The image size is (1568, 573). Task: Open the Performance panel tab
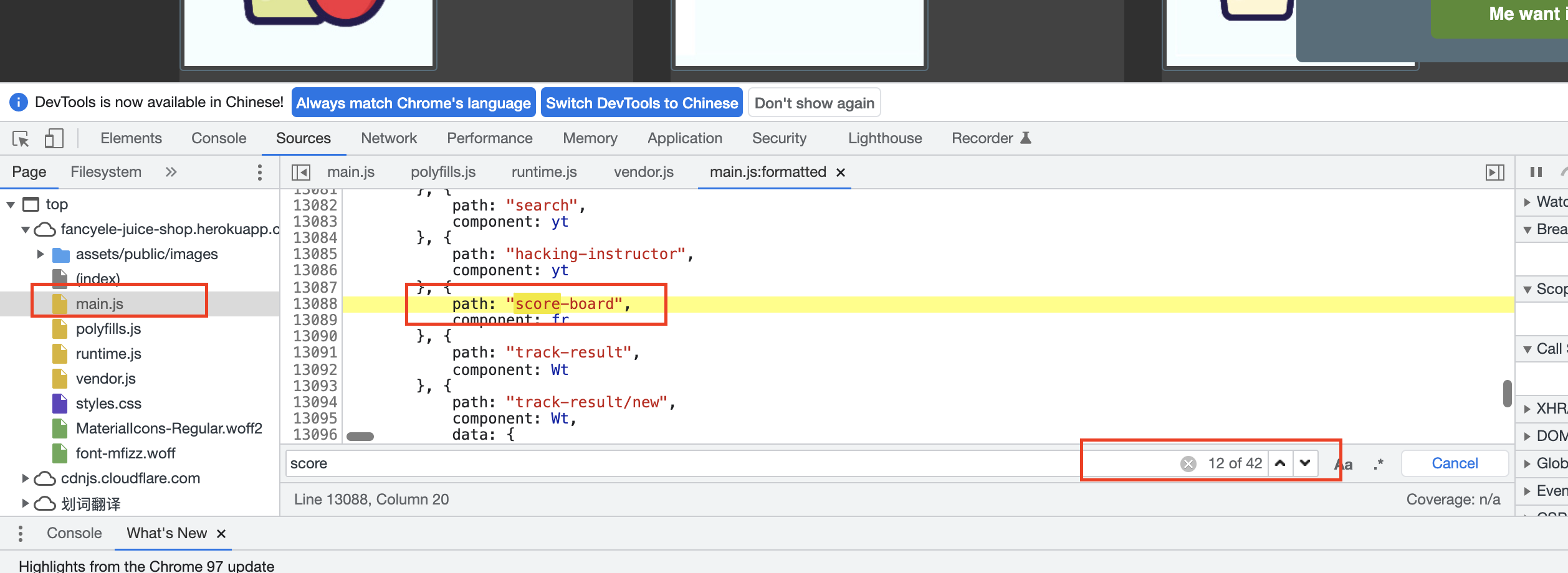[490, 138]
